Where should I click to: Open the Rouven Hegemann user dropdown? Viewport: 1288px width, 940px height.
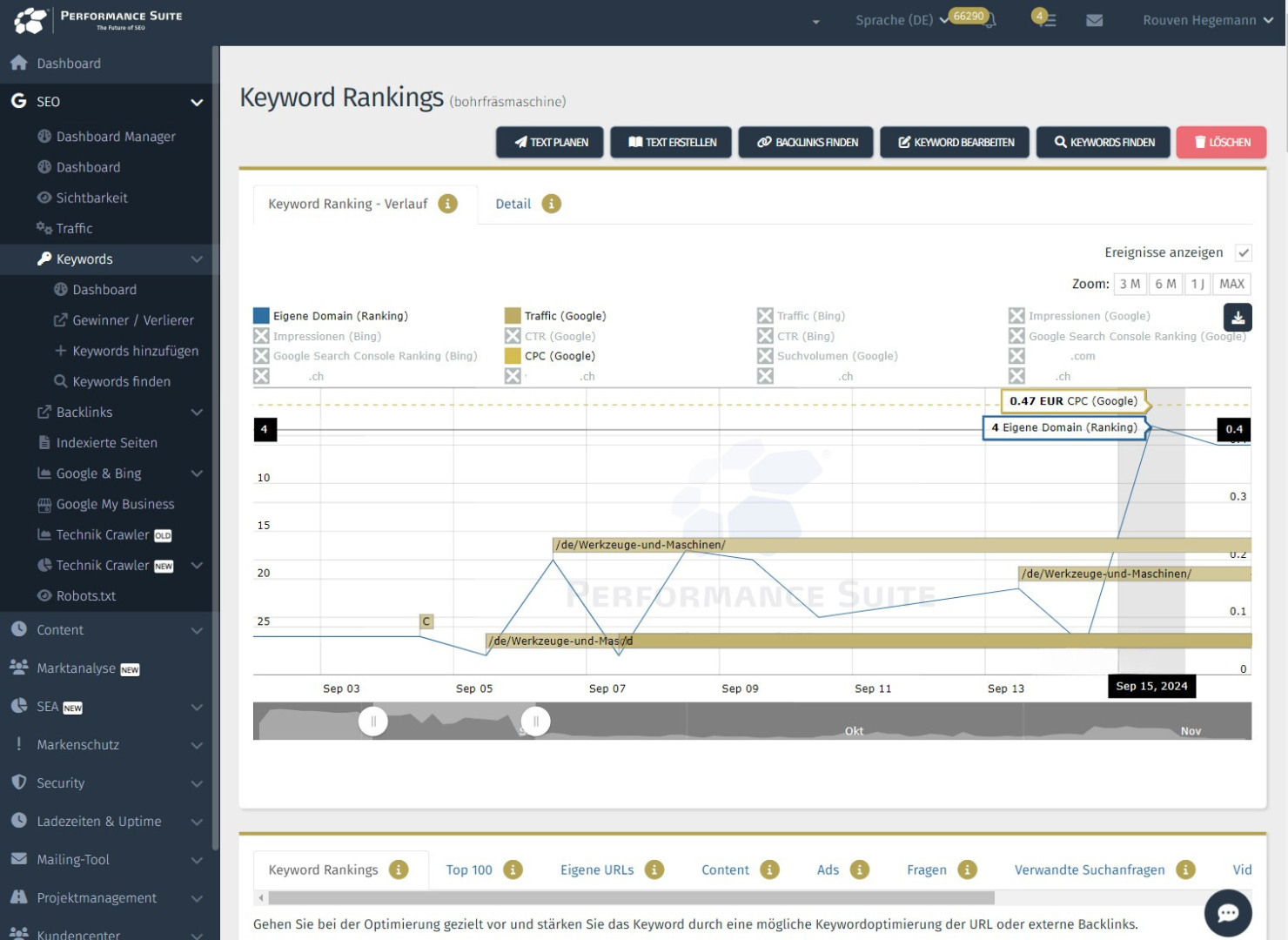point(1207,20)
